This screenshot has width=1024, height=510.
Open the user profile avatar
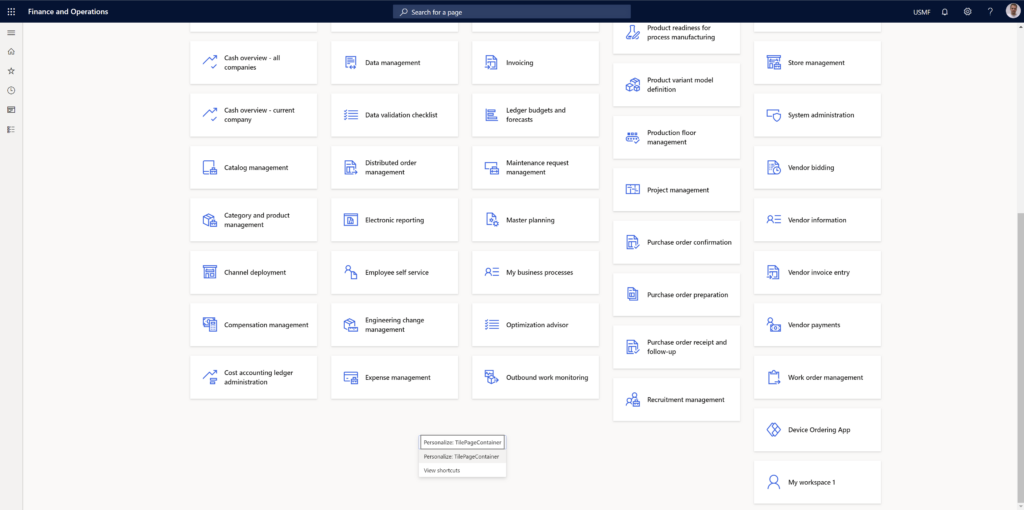[1012, 11]
